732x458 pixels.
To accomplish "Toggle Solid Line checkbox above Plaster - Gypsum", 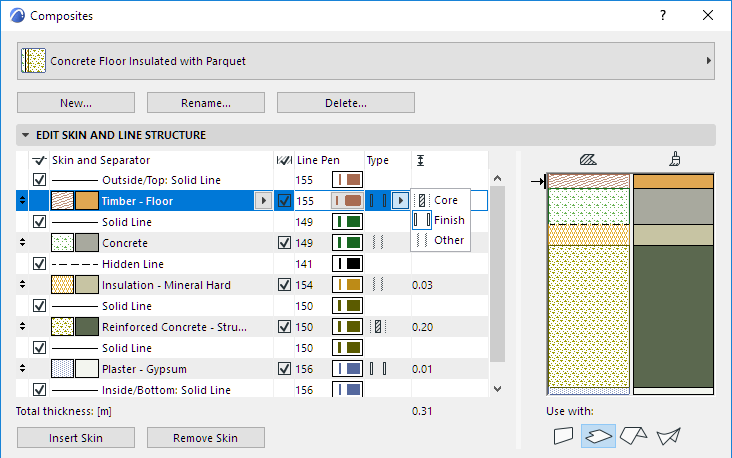I will (x=40, y=348).
